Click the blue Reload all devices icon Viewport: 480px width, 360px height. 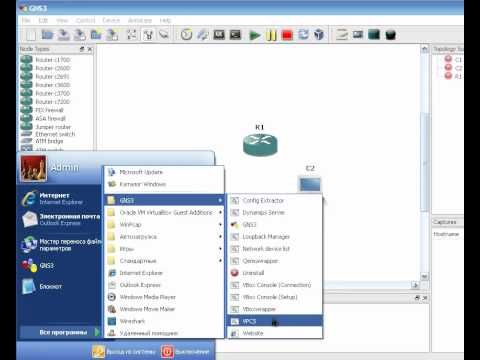[x=303, y=35]
